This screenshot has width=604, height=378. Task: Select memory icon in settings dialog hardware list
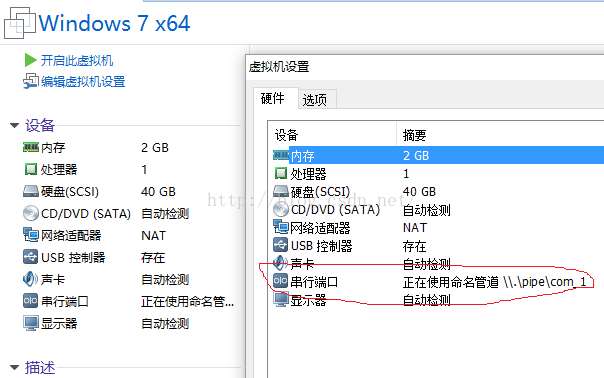tap(281, 155)
